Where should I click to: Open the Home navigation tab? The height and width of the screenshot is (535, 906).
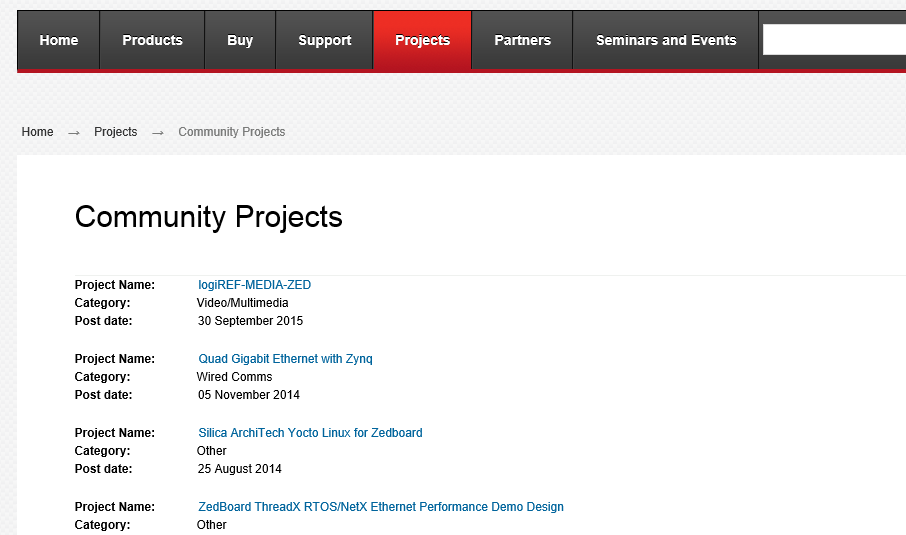pyautogui.click(x=58, y=40)
